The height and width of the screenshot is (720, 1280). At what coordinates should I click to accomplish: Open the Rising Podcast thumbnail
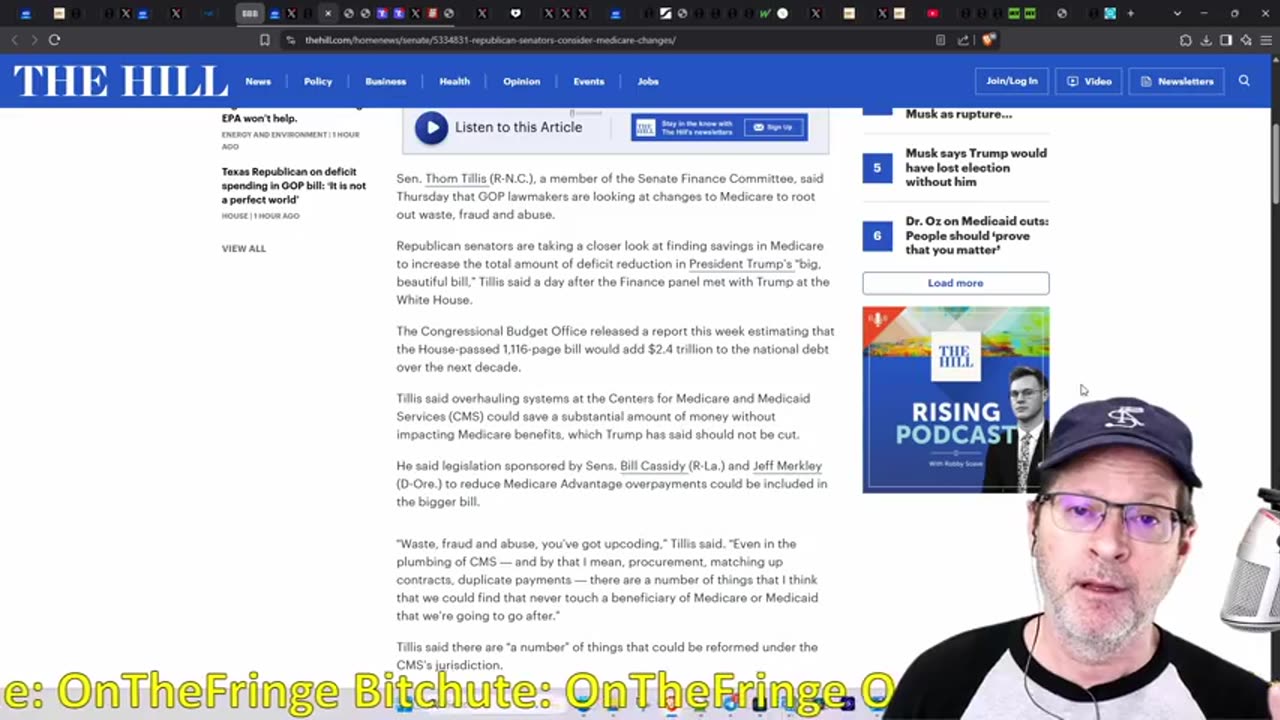tap(956, 400)
